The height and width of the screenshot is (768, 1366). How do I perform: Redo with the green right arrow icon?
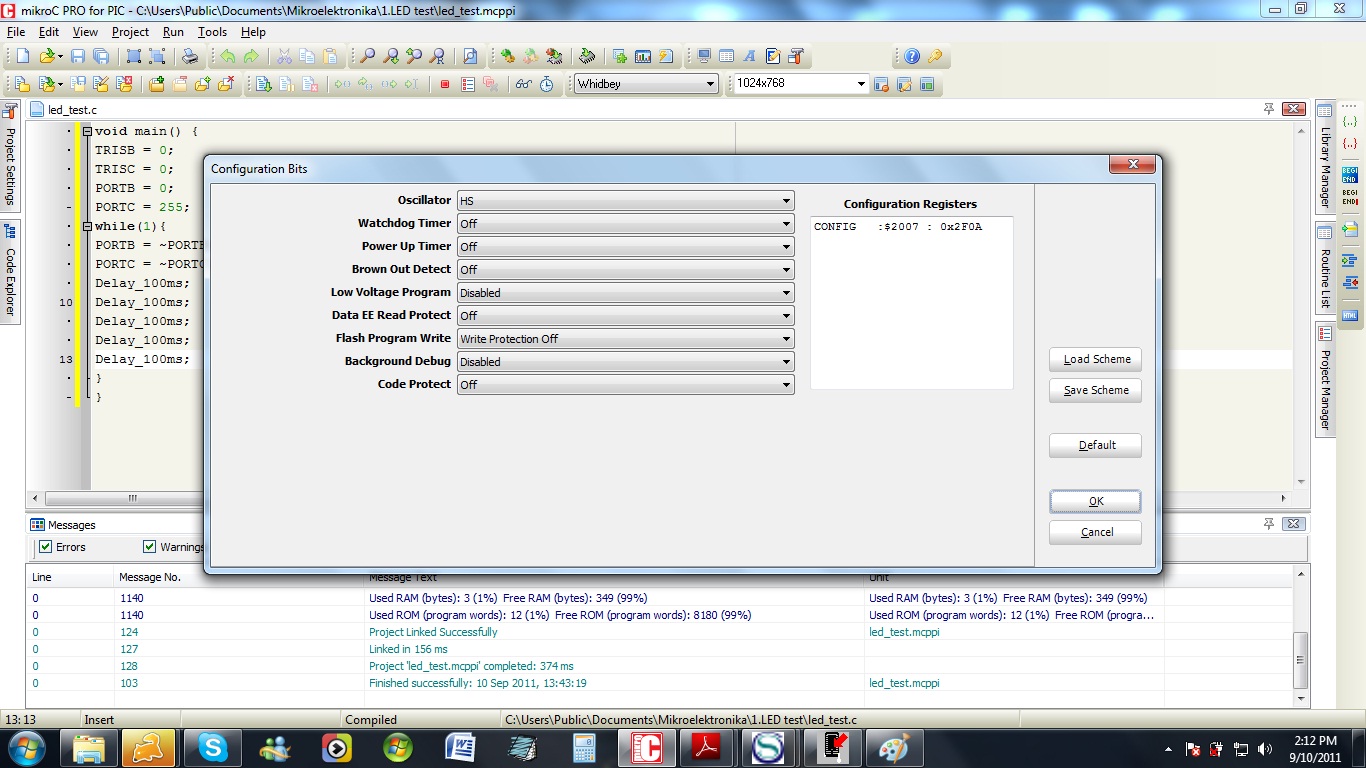click(x=251, y=57)
